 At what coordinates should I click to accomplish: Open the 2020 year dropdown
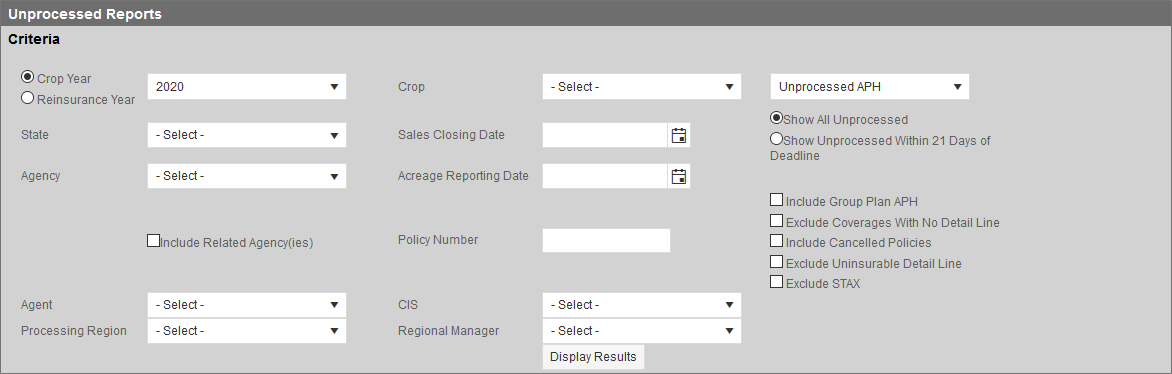point(247,87)
